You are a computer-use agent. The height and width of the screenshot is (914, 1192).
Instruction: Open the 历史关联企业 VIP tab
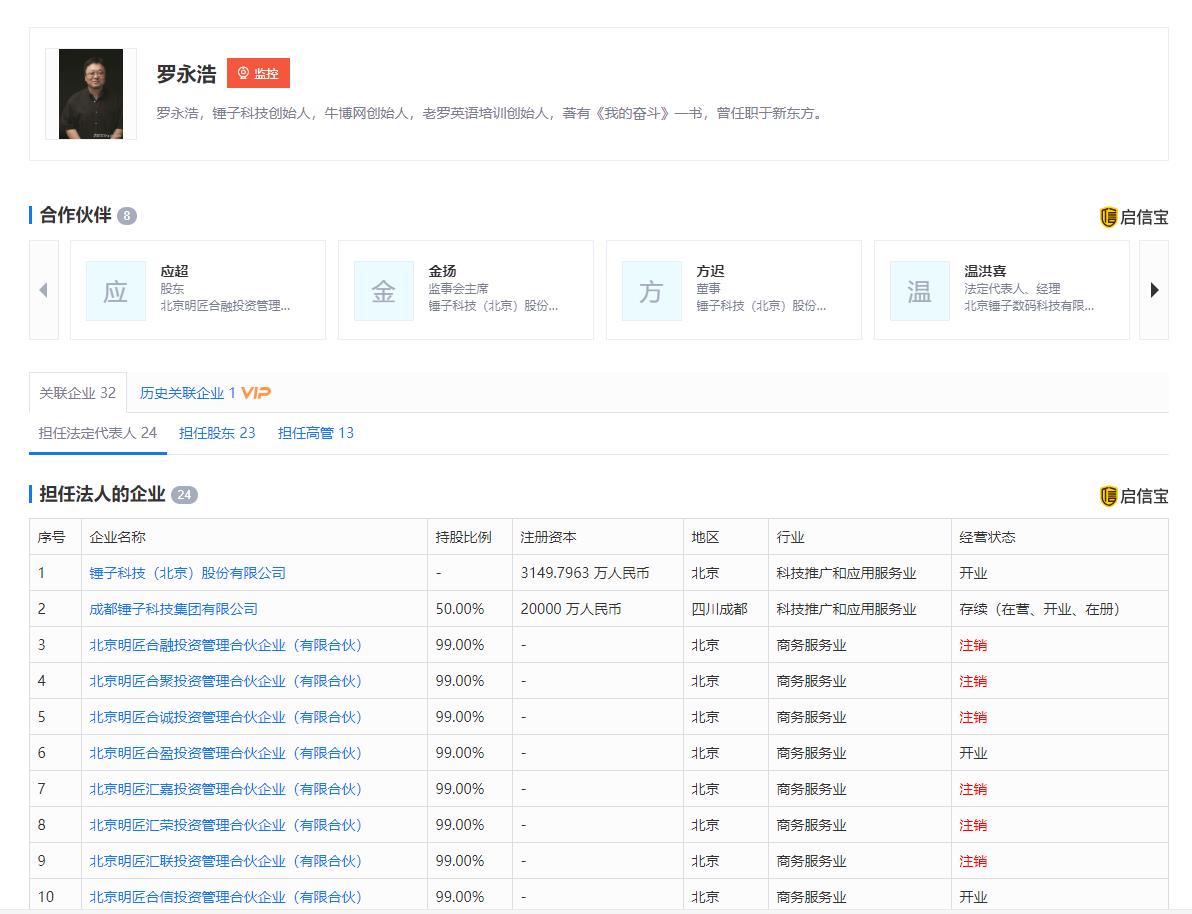[x=205, y=393]
